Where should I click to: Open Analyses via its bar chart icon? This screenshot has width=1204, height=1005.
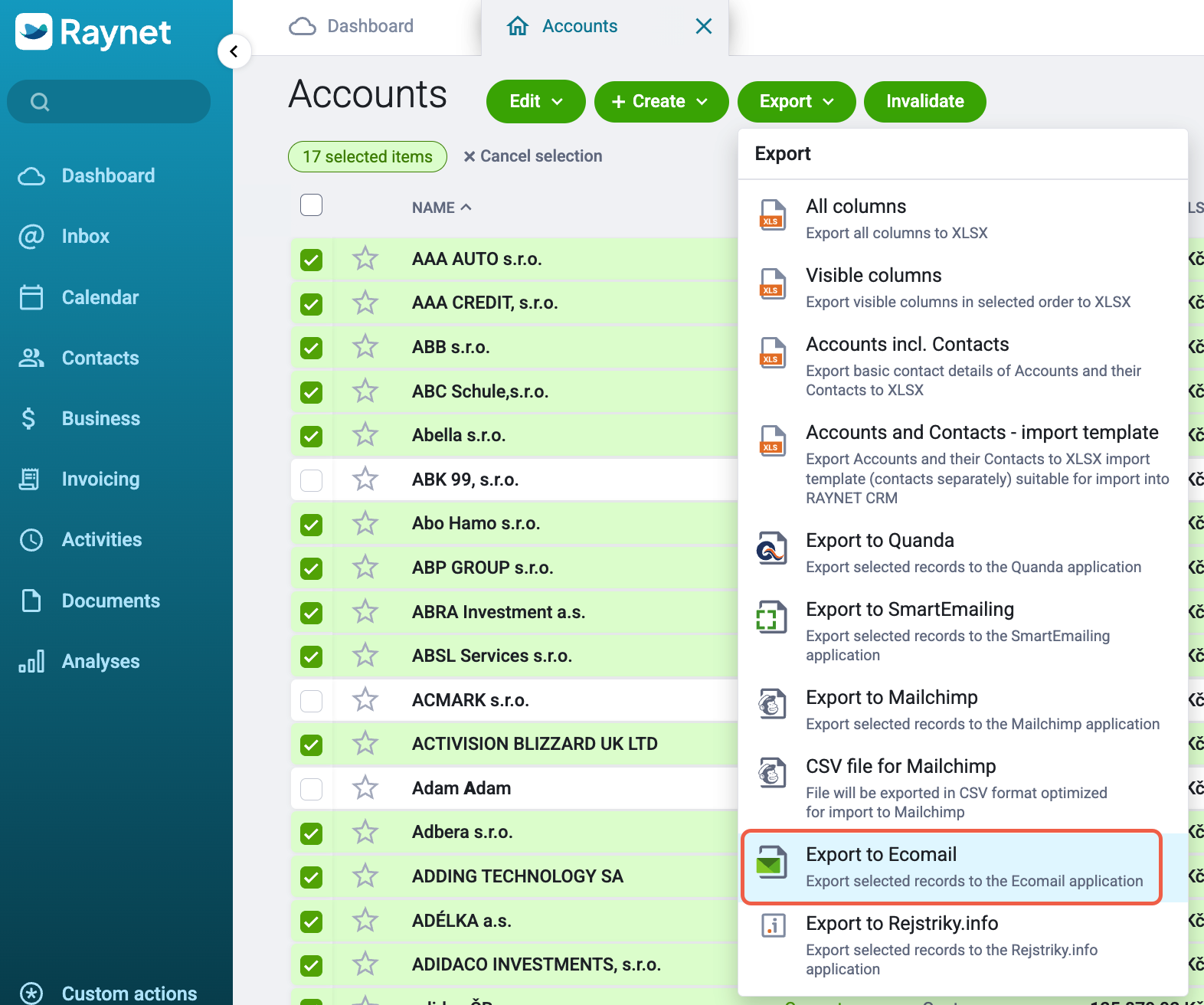click(31, 661)
